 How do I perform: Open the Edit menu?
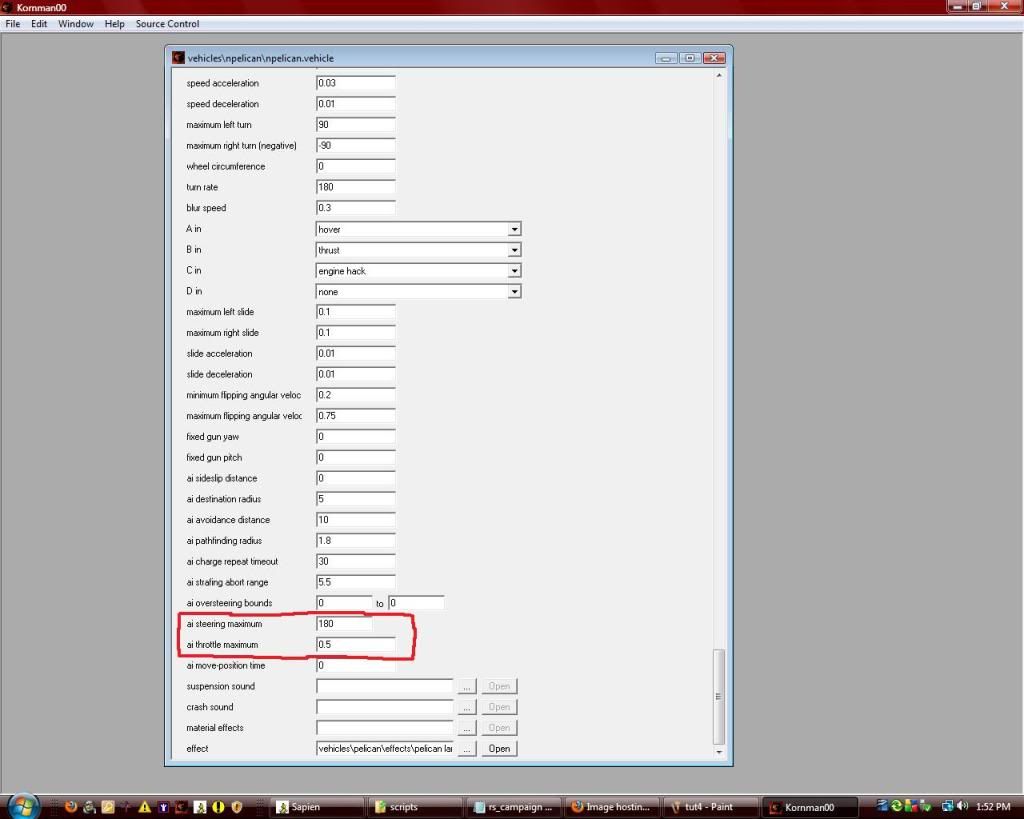click(39, 24)
